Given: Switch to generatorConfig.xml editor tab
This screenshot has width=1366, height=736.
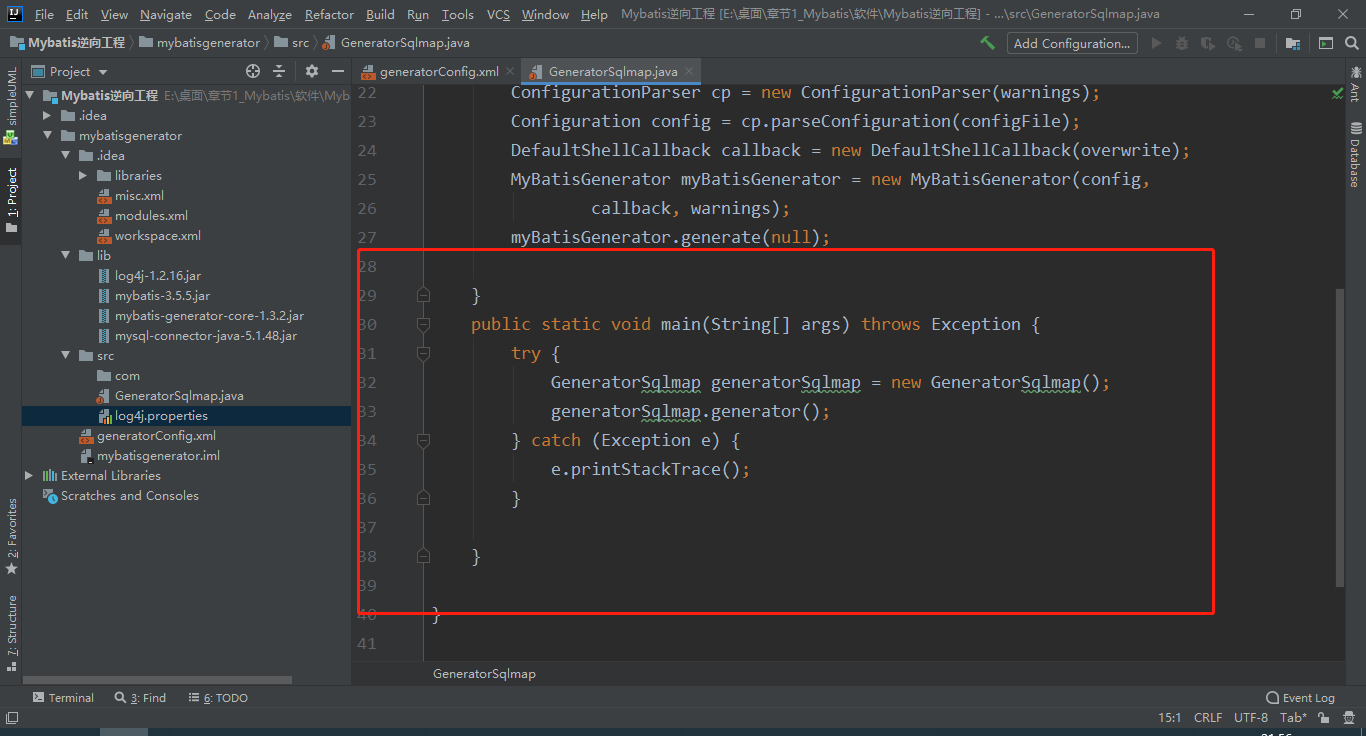Looking at the screenshot, I should (439, 71).
